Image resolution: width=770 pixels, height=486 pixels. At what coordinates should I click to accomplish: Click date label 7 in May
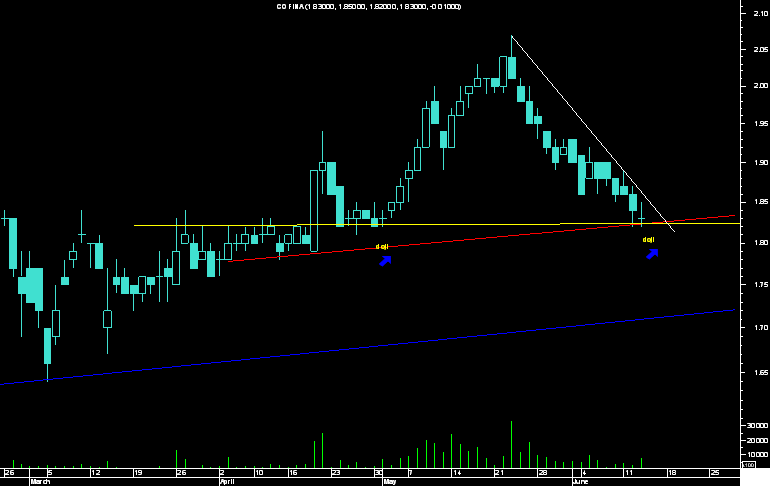[x=412, y=473]
